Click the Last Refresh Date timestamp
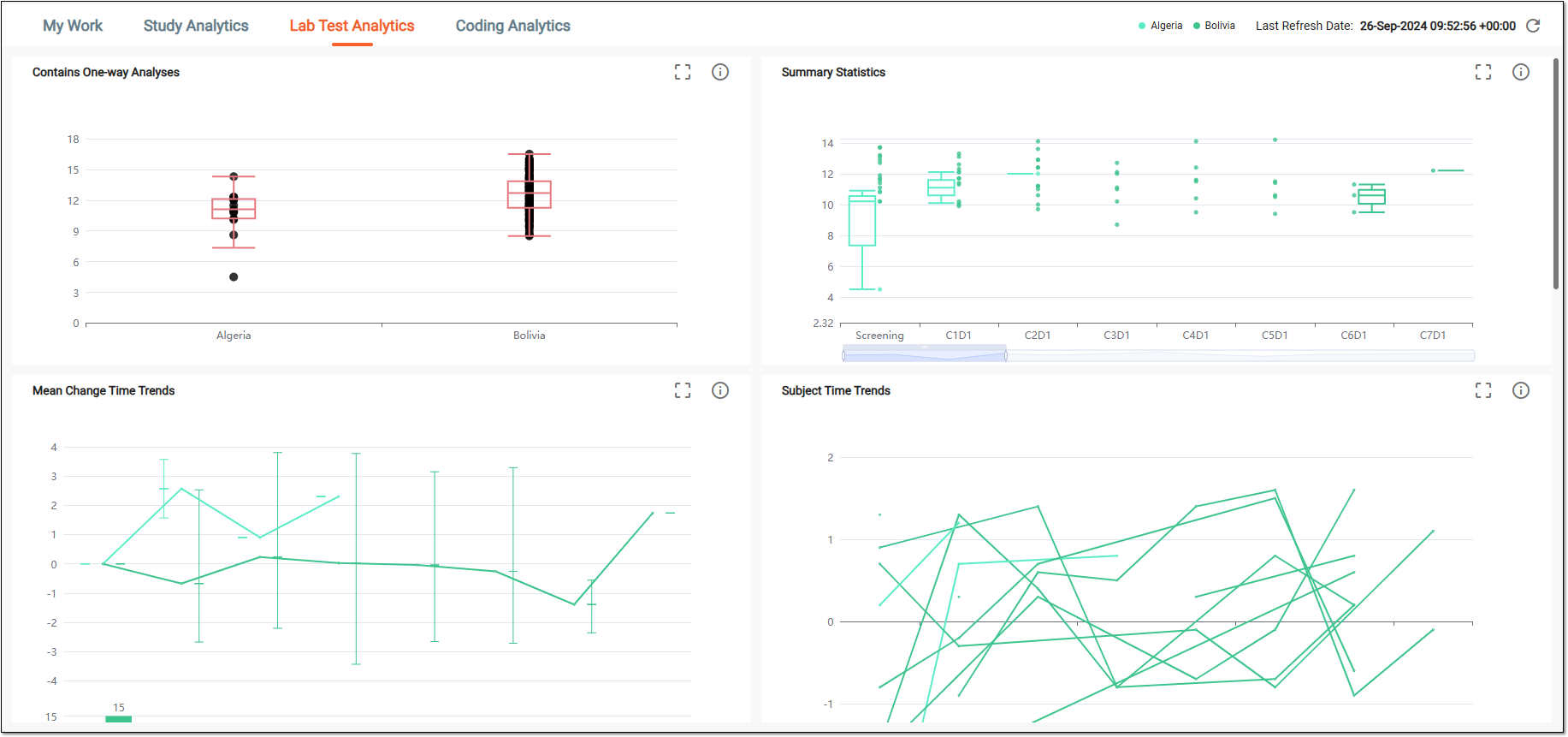 pyautogui.click(x=1438, y=26)
